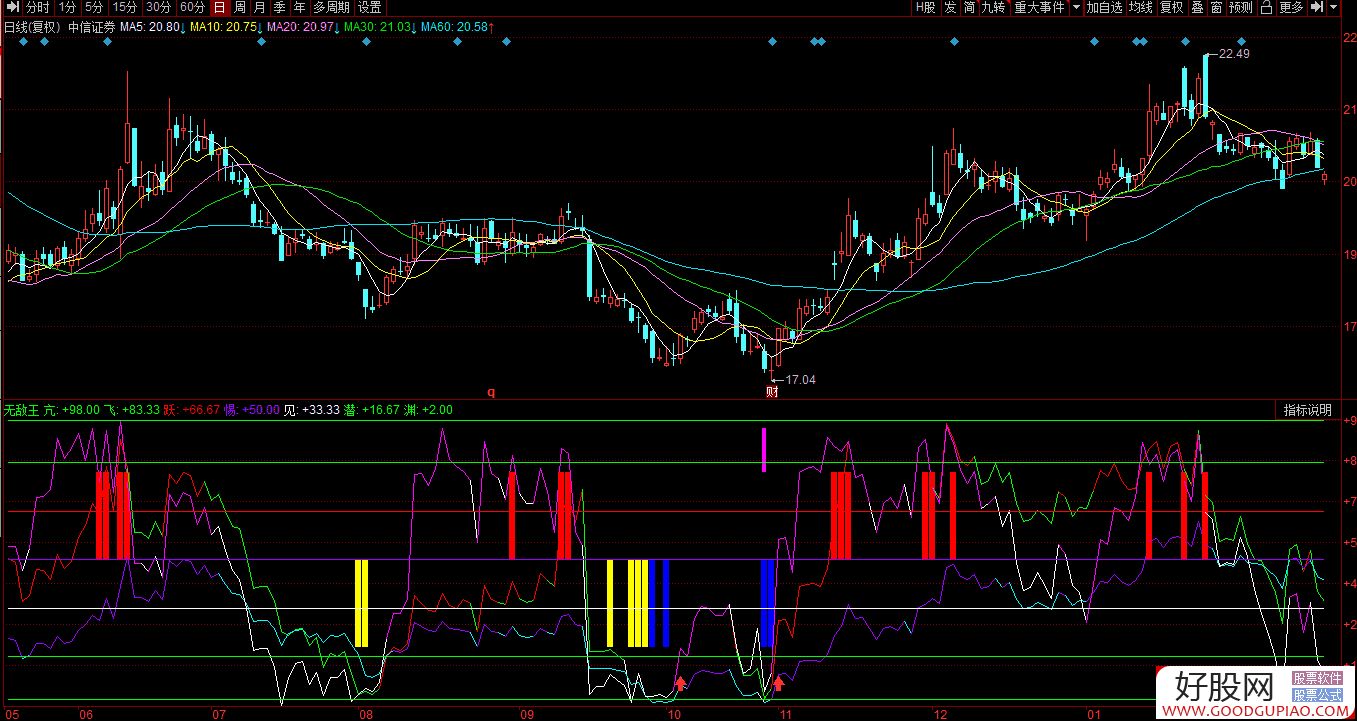Toggle the 九转 indicator button
The image size is (1357, 721).
[994, 8]
